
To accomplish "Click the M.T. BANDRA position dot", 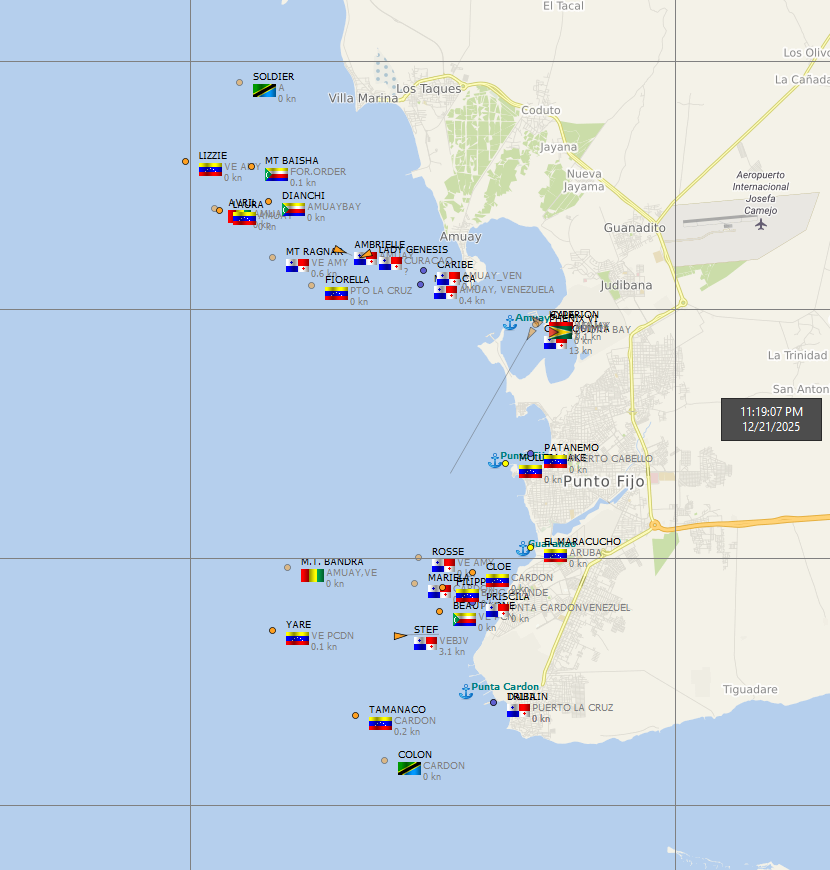I will coord(287,568).
